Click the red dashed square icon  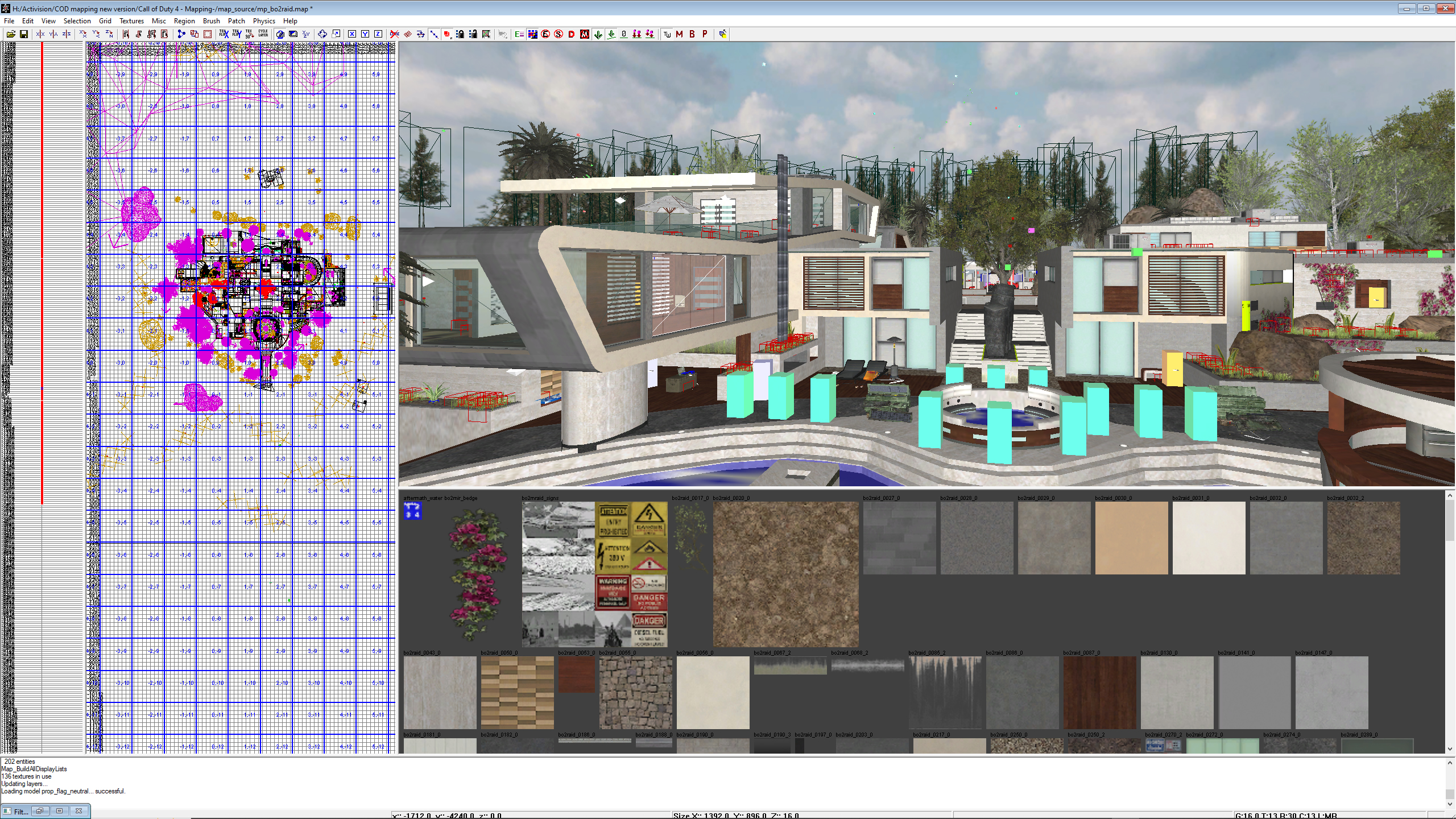pyautogui.click(x=208, y=34)
